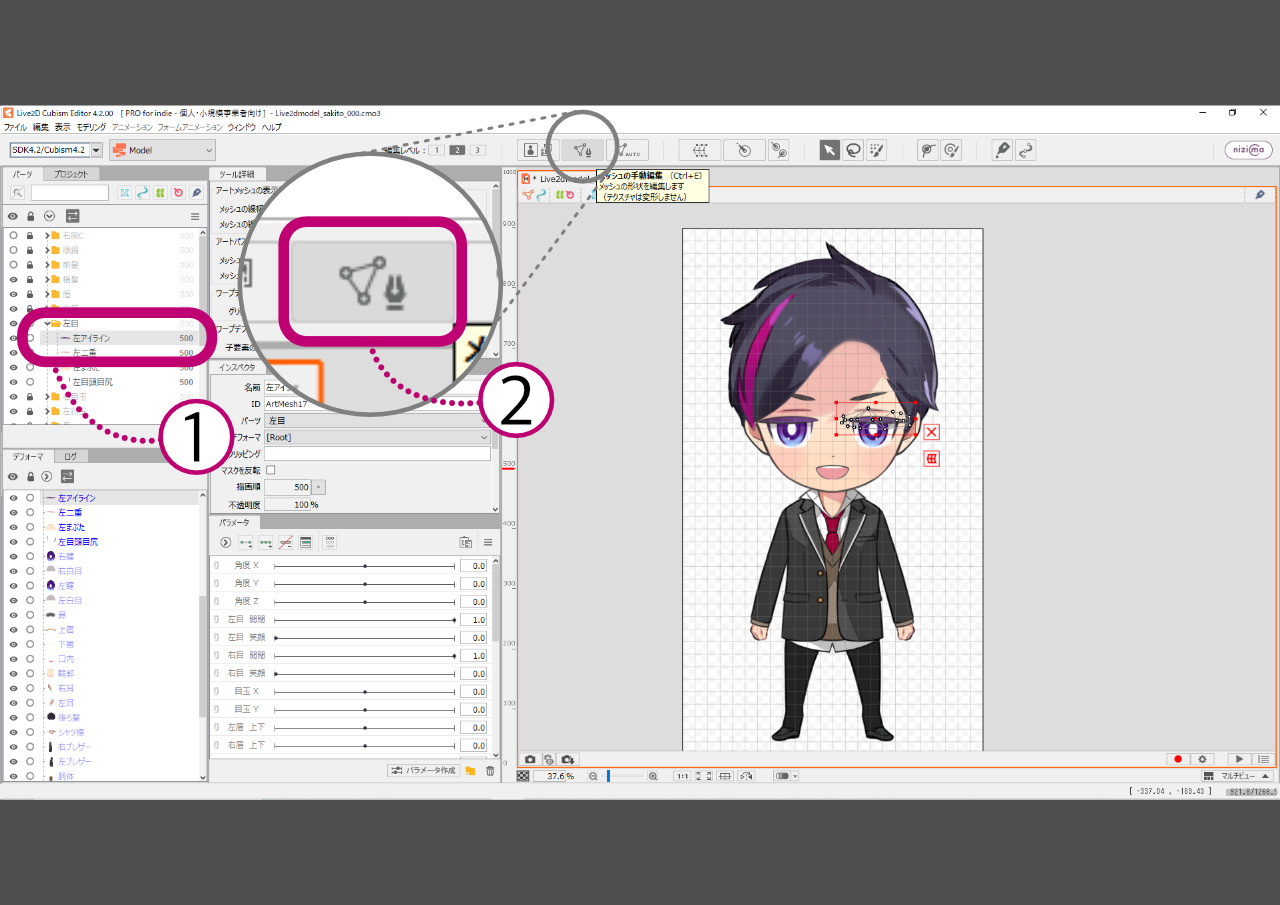Viewport: 1280px width, 905px height.
Task: Open the モデリング menu
Action: pyautogui.click(x=91, y=128)
